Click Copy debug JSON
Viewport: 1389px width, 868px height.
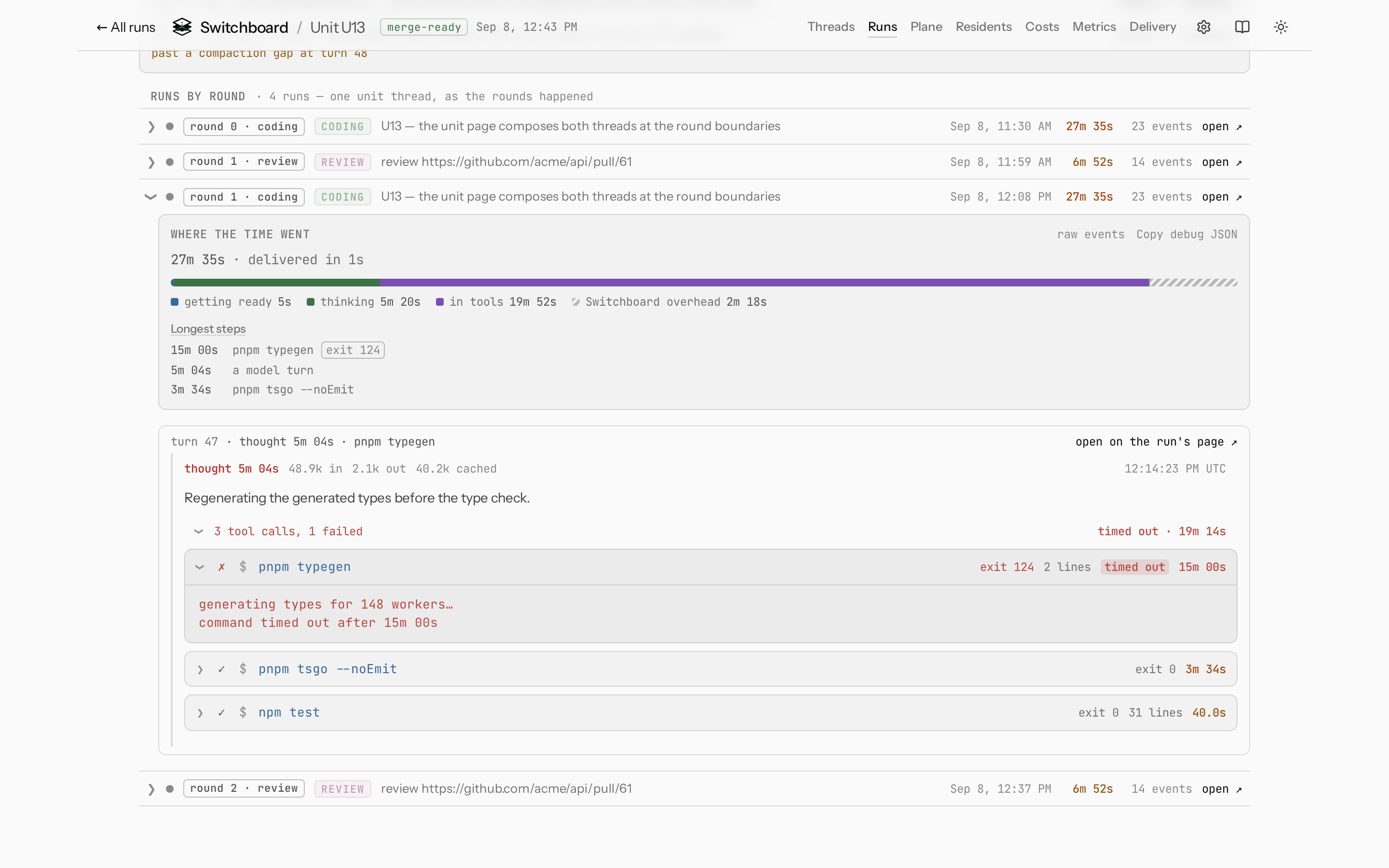[x=1186, y=234]
